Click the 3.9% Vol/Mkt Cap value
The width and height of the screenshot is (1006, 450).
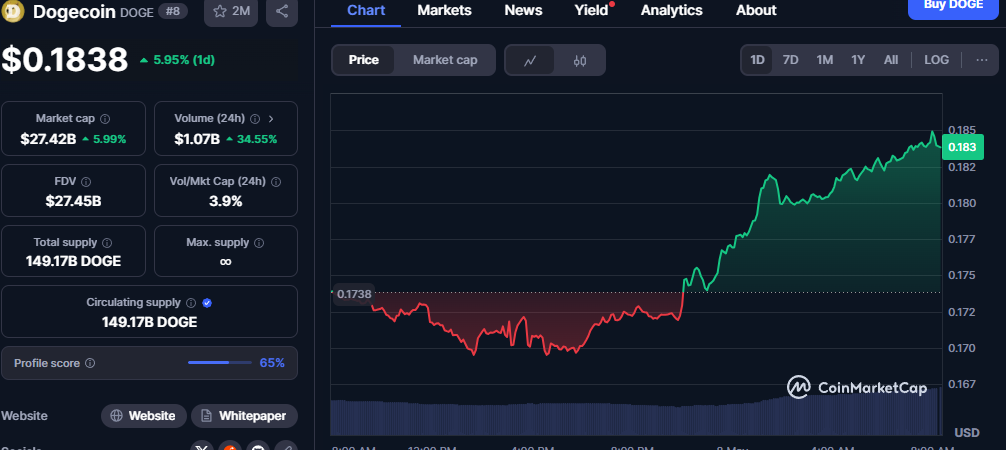[x=226, y=201]
